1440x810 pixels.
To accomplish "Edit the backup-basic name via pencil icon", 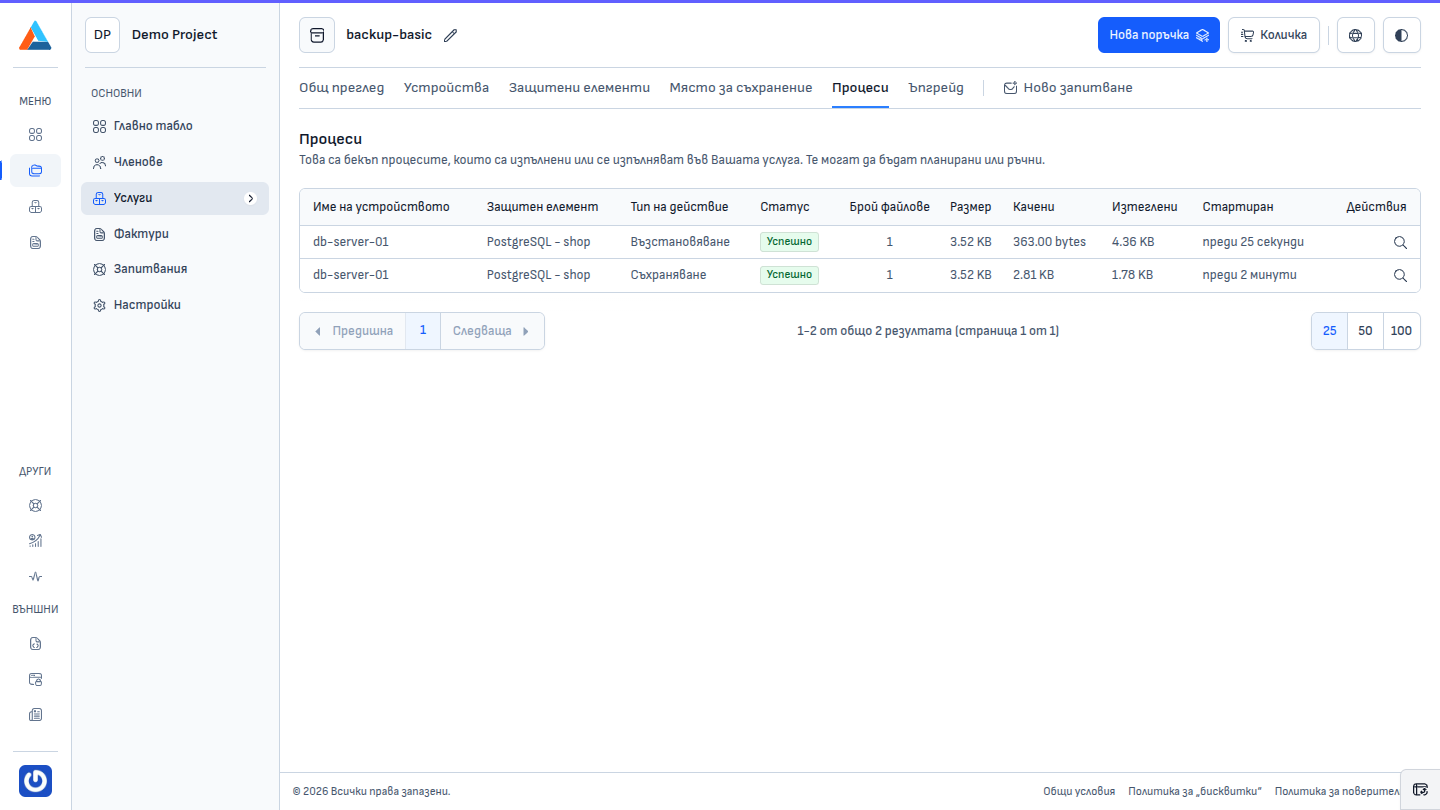I will coord(450,35).
